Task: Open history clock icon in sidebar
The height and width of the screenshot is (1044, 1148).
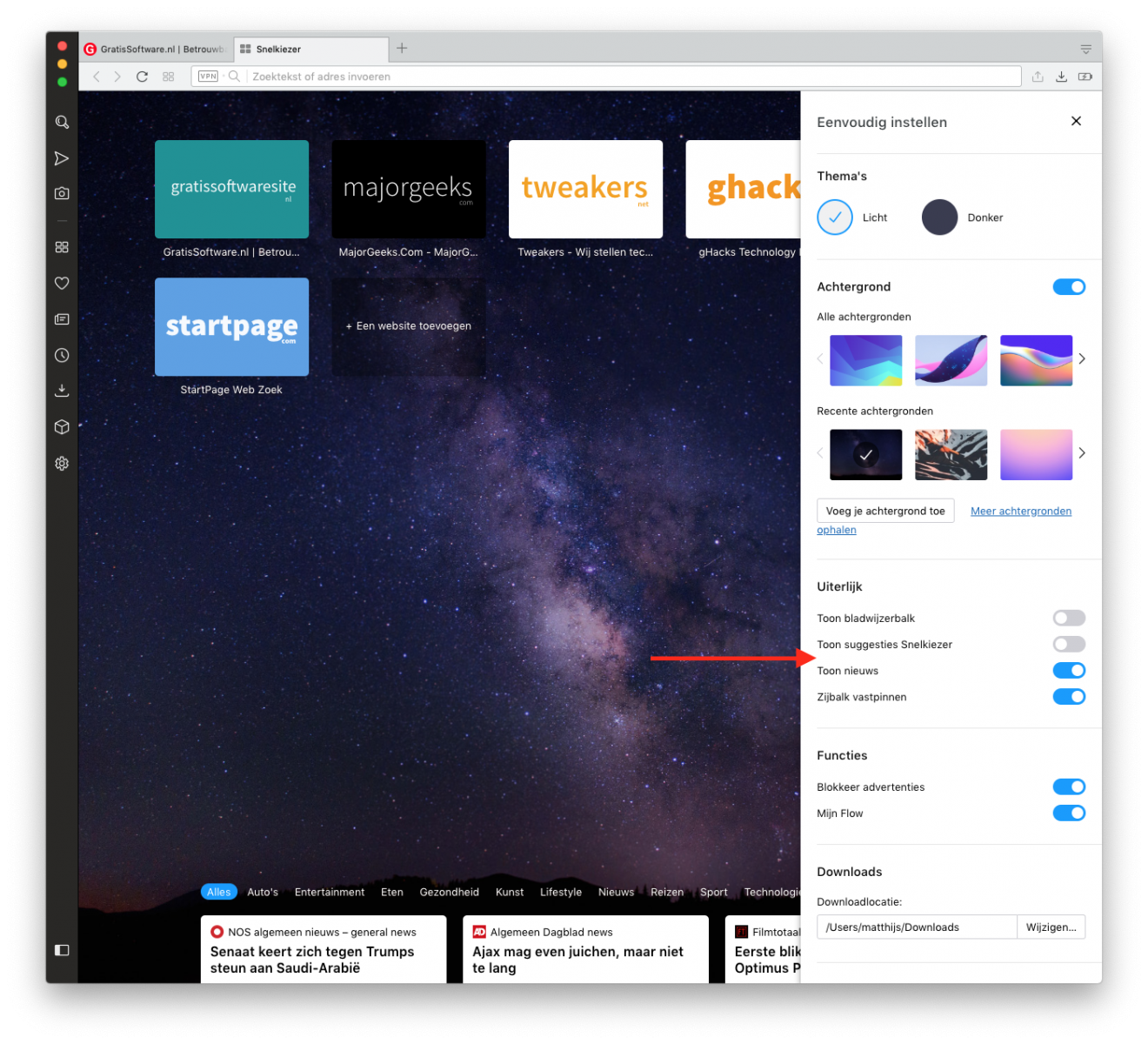Action: tap(62, 355)
